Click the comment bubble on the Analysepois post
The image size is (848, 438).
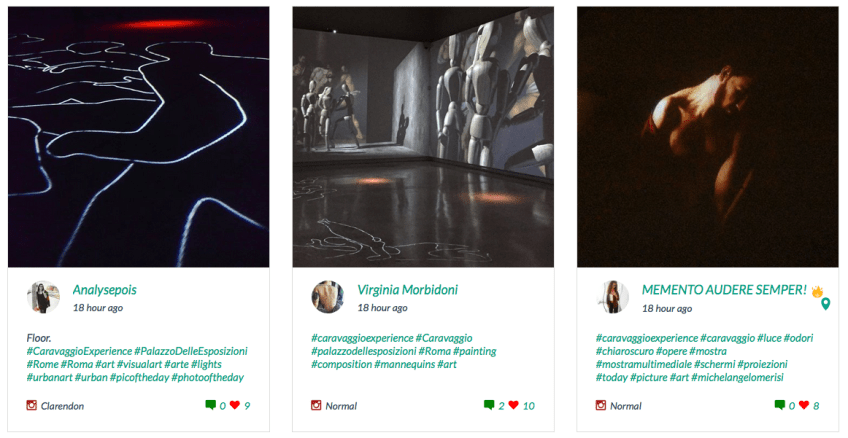coord(210,404)
